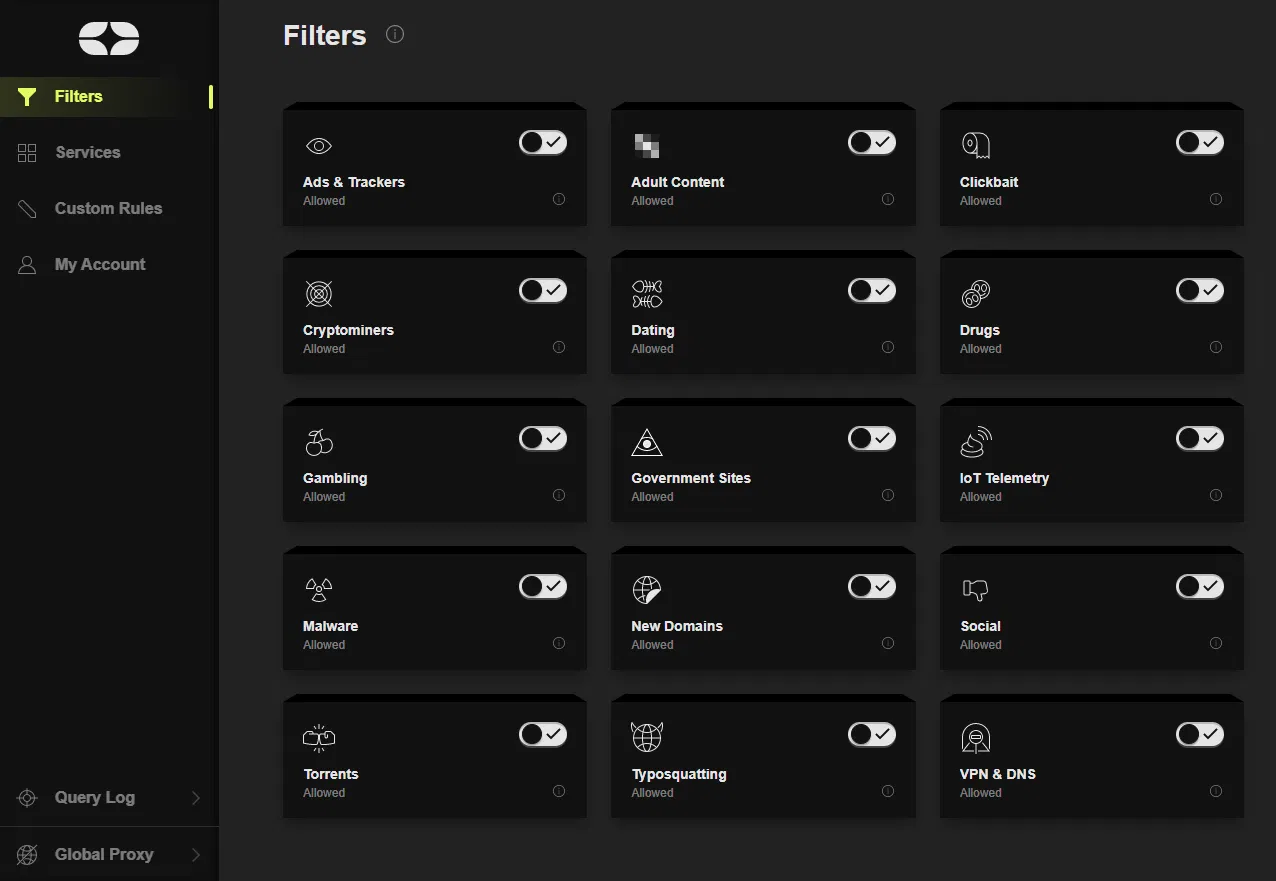Screen dimensions: 1276x881
Task: Click the Social thumbs-down icon
Action: tap(975, 590)
